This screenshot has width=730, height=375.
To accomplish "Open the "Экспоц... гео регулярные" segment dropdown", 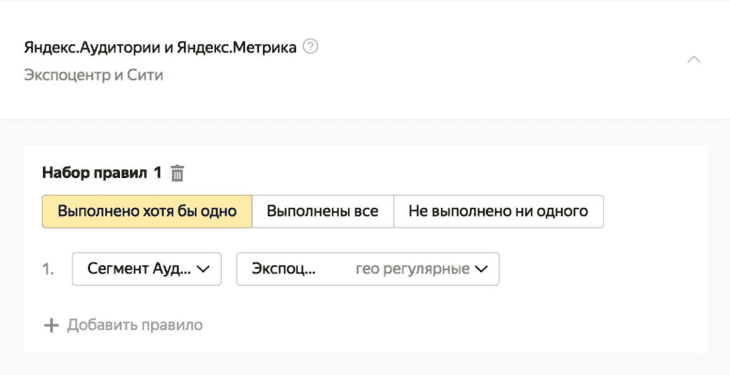I will 368,269.
